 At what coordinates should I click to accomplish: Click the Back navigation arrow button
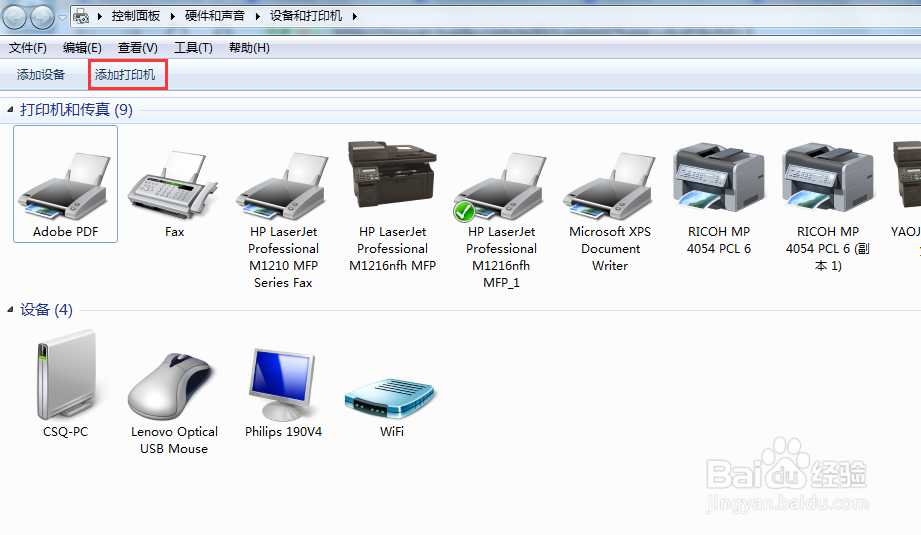click(x=14, y=16)
